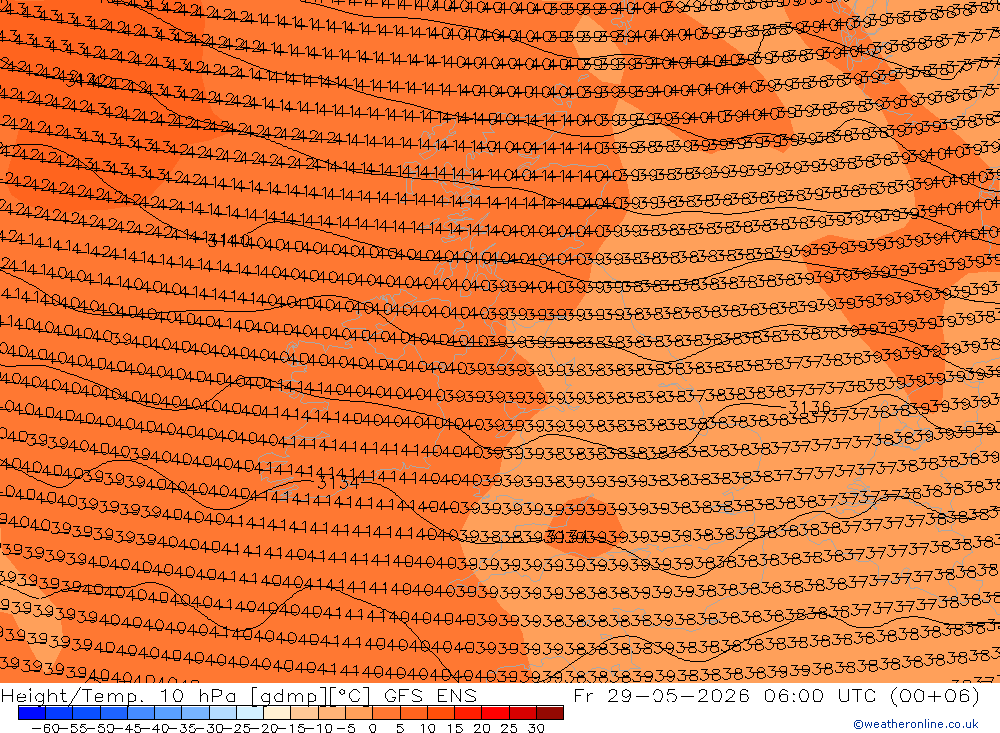
Task: Click the legend swatch between -5 and 0
Action: [359, 713]
